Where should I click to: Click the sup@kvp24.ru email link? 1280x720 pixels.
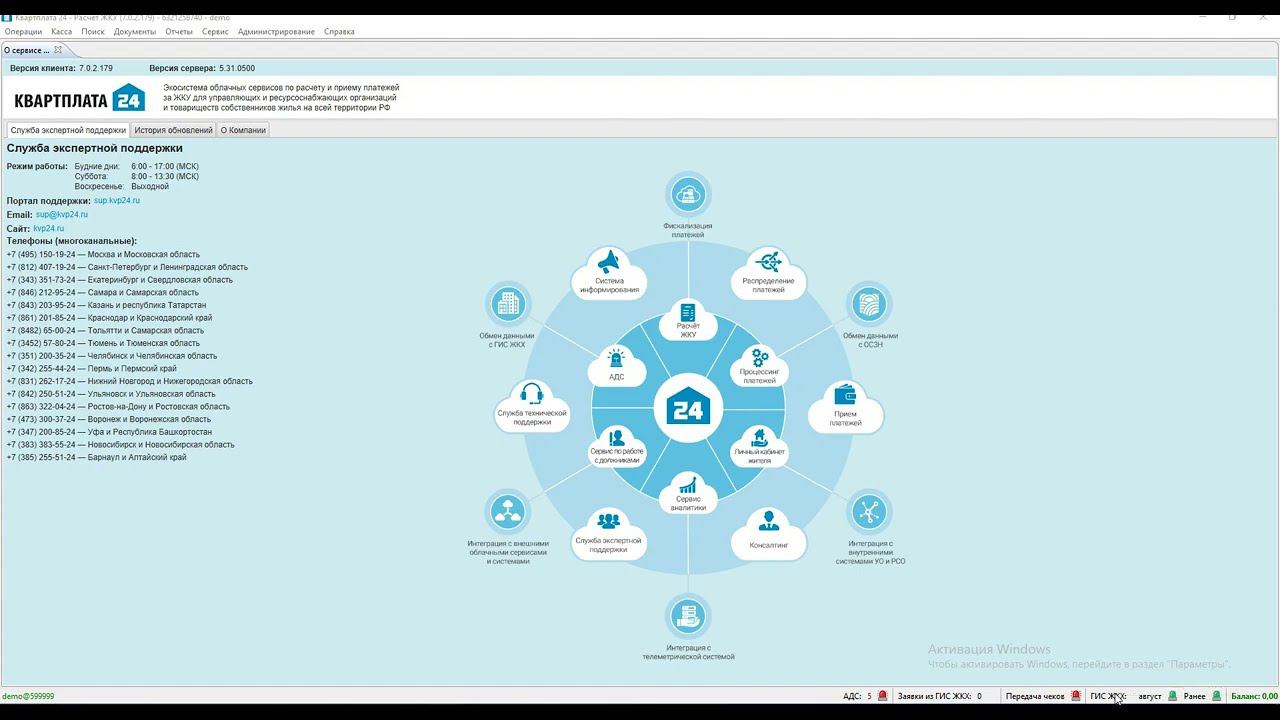[x=62, y=214]
